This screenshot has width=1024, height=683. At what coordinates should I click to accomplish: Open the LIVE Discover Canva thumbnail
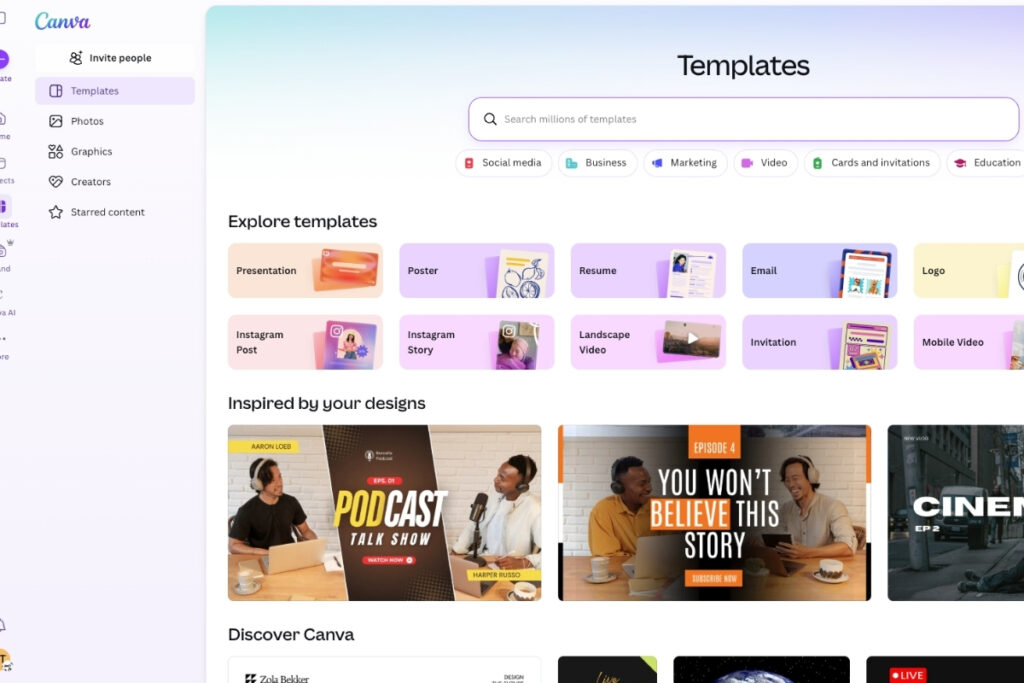click(945, 670)
